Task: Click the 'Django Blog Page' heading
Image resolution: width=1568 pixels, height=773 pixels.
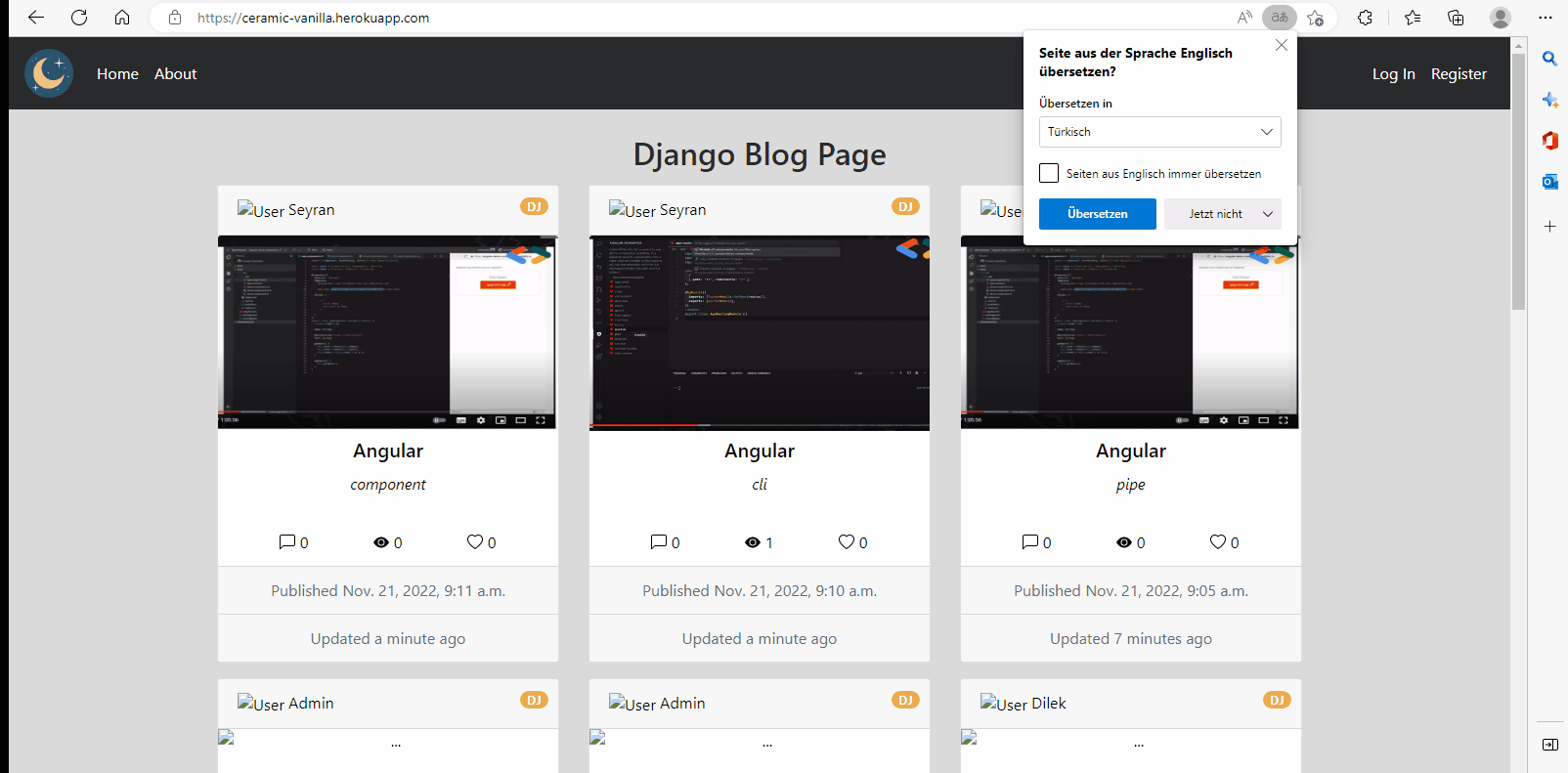Action: (x=760, y=154)
